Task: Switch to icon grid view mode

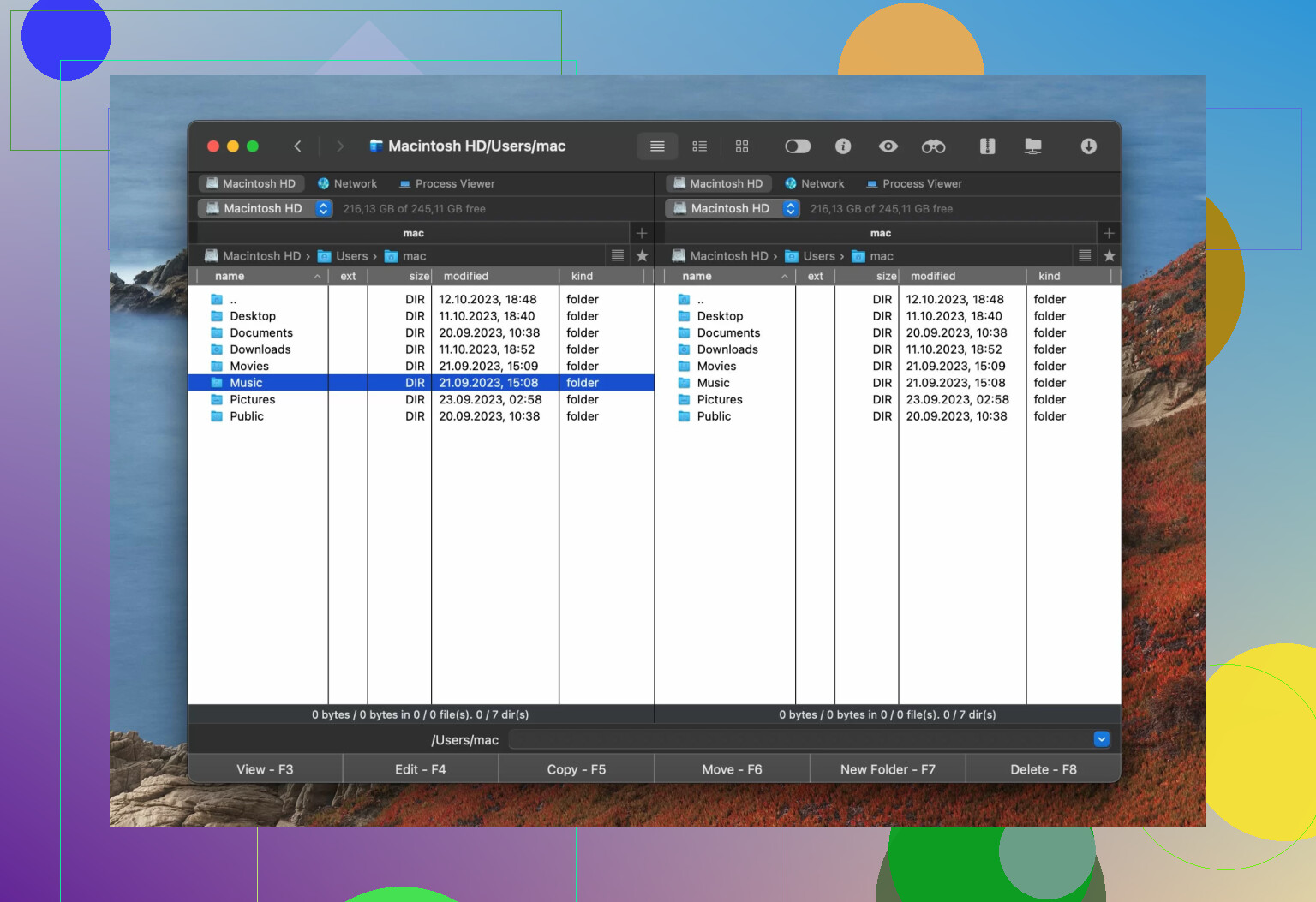Action: tap(742, 146)
